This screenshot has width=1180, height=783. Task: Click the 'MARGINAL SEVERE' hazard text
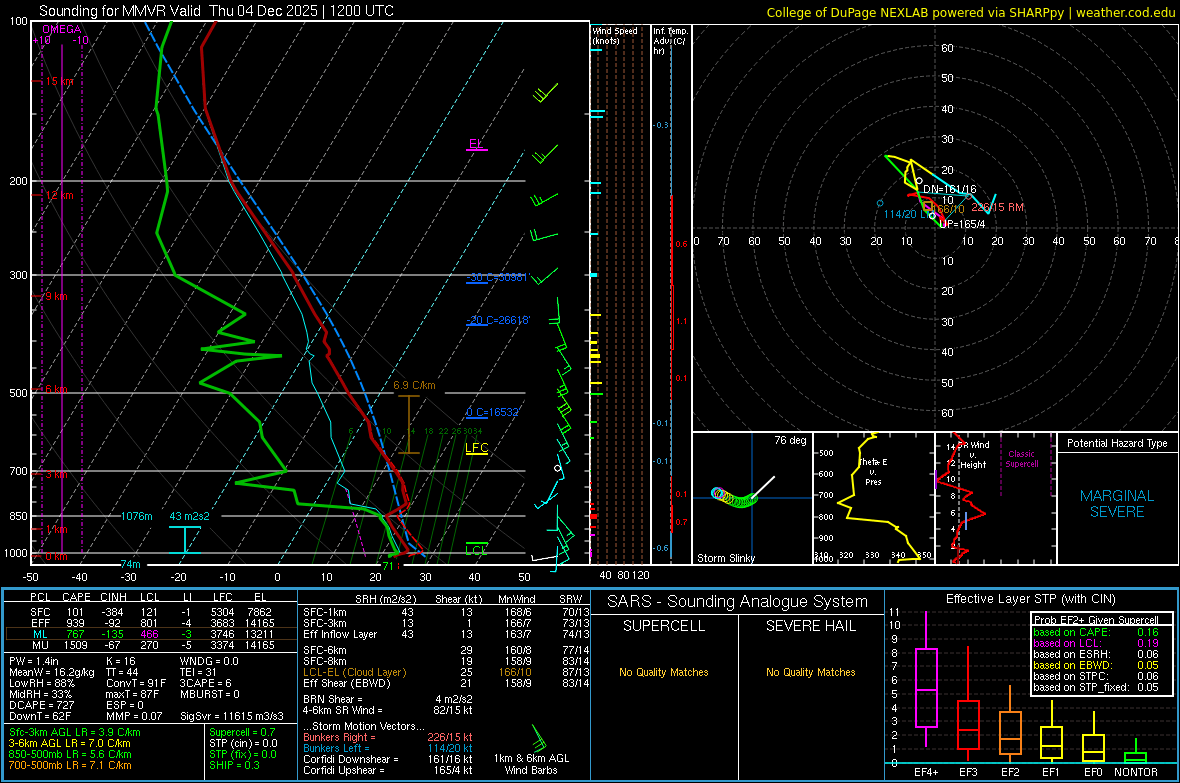coord(1117,504)
